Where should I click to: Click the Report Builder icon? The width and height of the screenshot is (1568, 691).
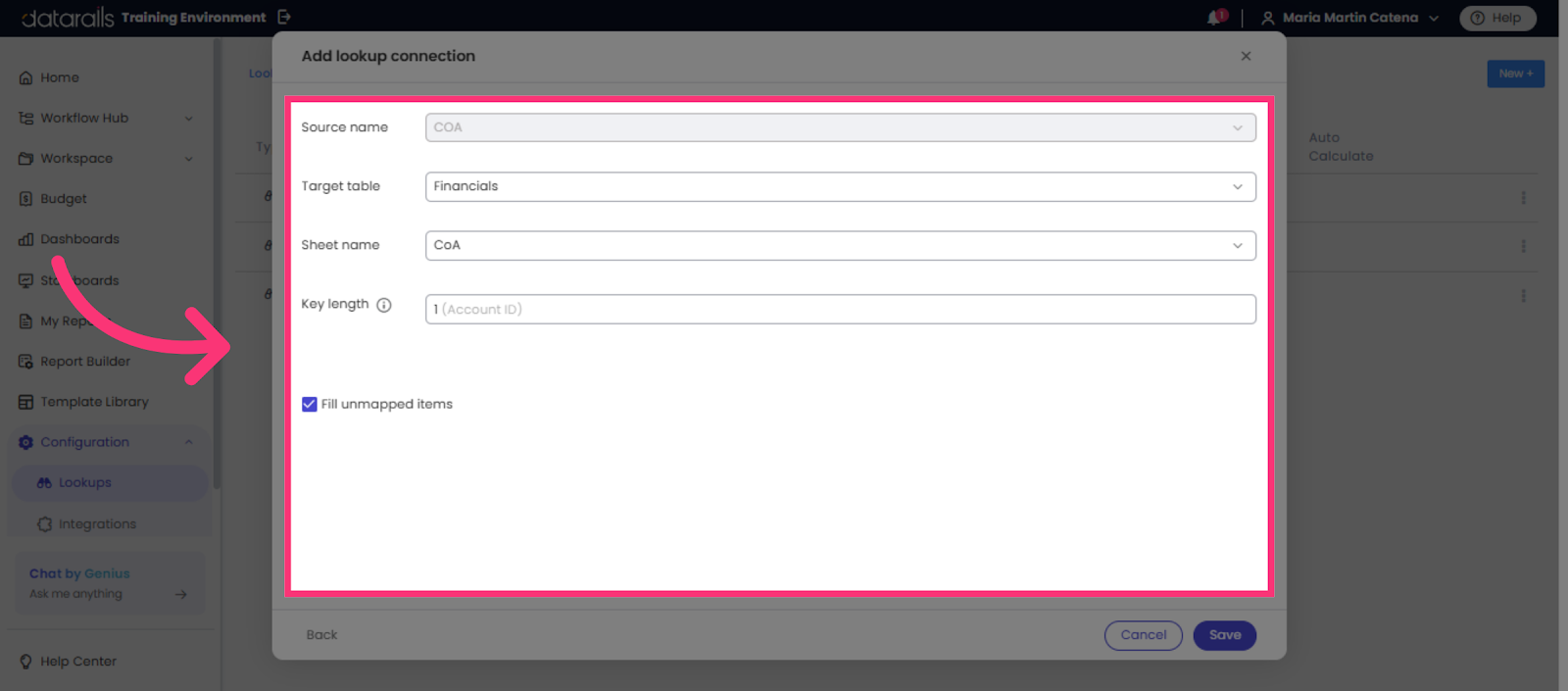(26, 362)
